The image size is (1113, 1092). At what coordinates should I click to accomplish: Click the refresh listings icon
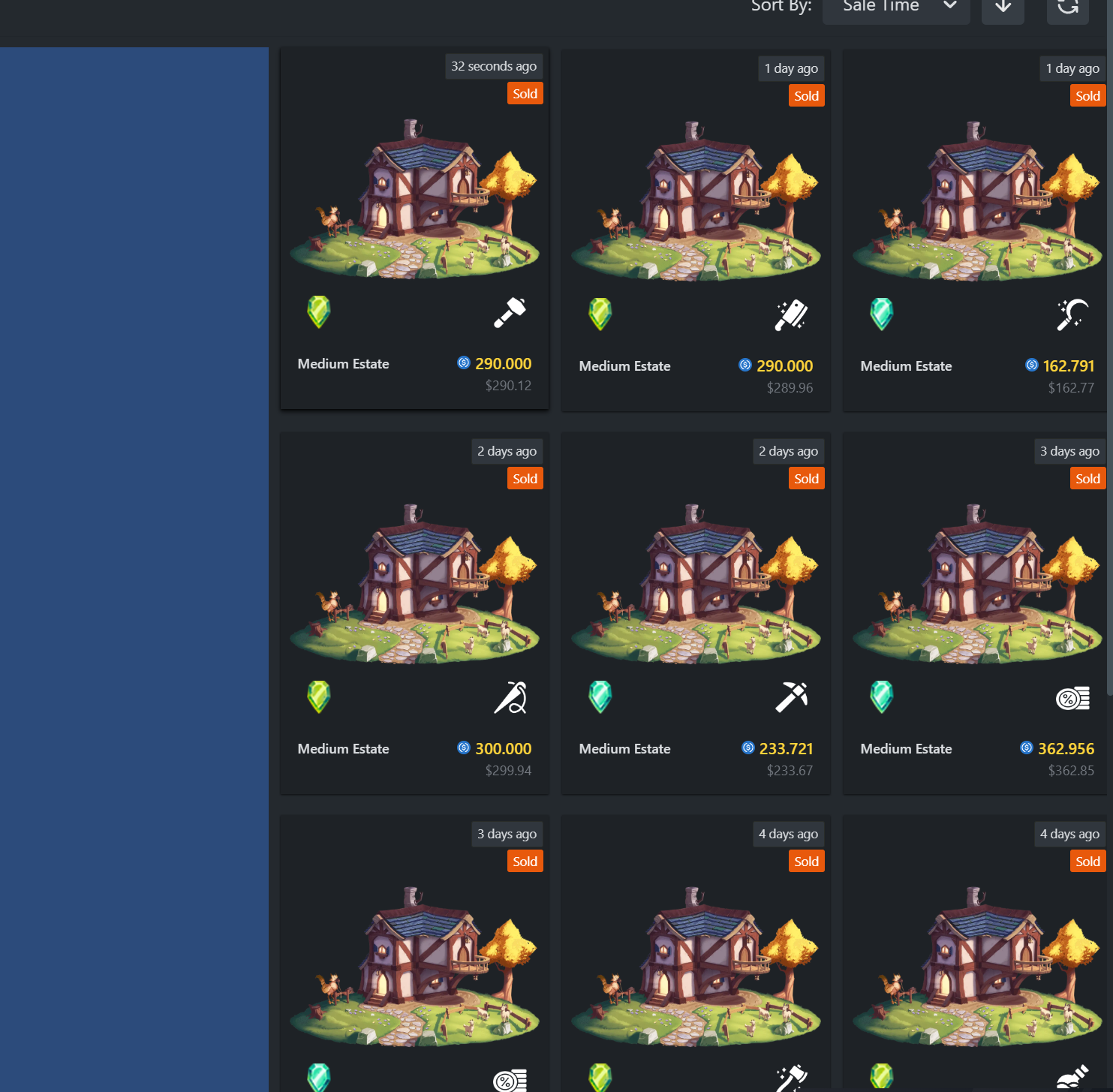1068,8
